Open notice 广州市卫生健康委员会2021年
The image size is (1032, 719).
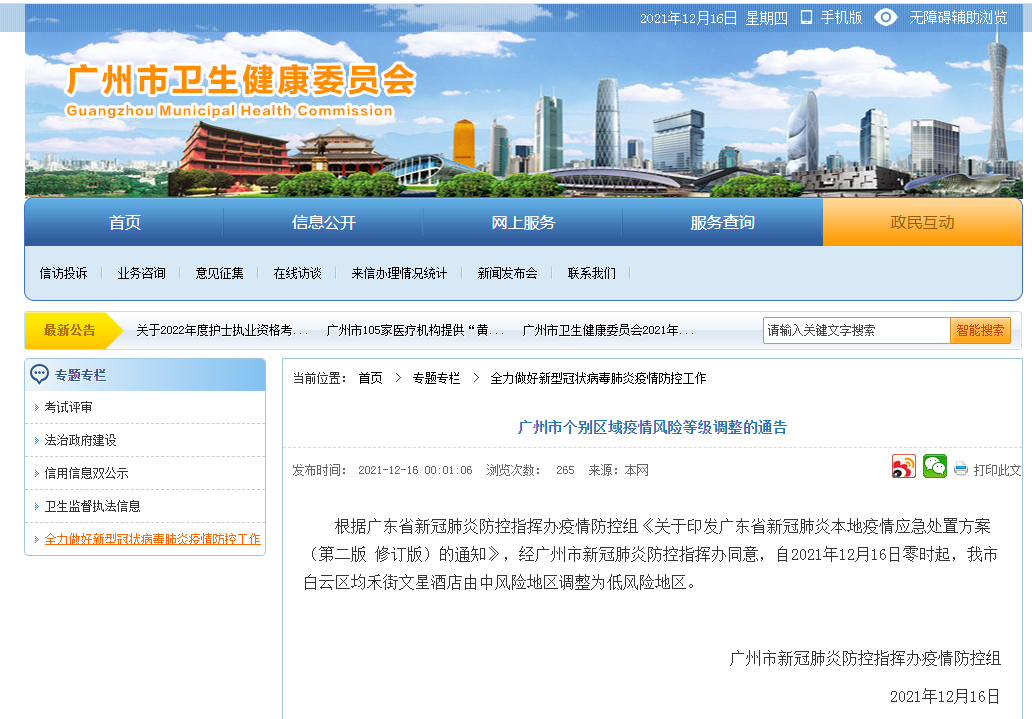pos(608,331)
